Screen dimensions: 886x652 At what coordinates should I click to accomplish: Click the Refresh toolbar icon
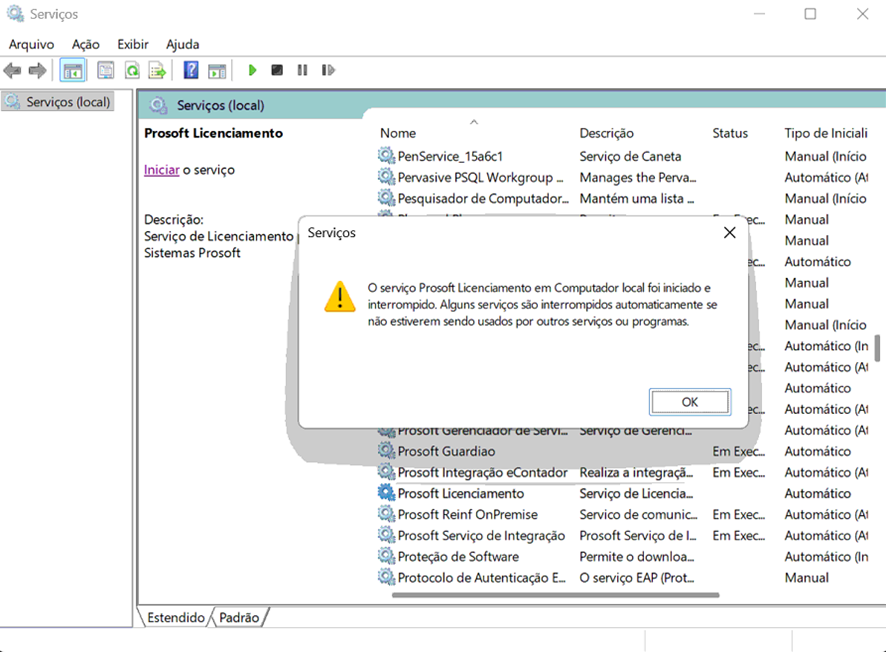(x=132, y=71)
